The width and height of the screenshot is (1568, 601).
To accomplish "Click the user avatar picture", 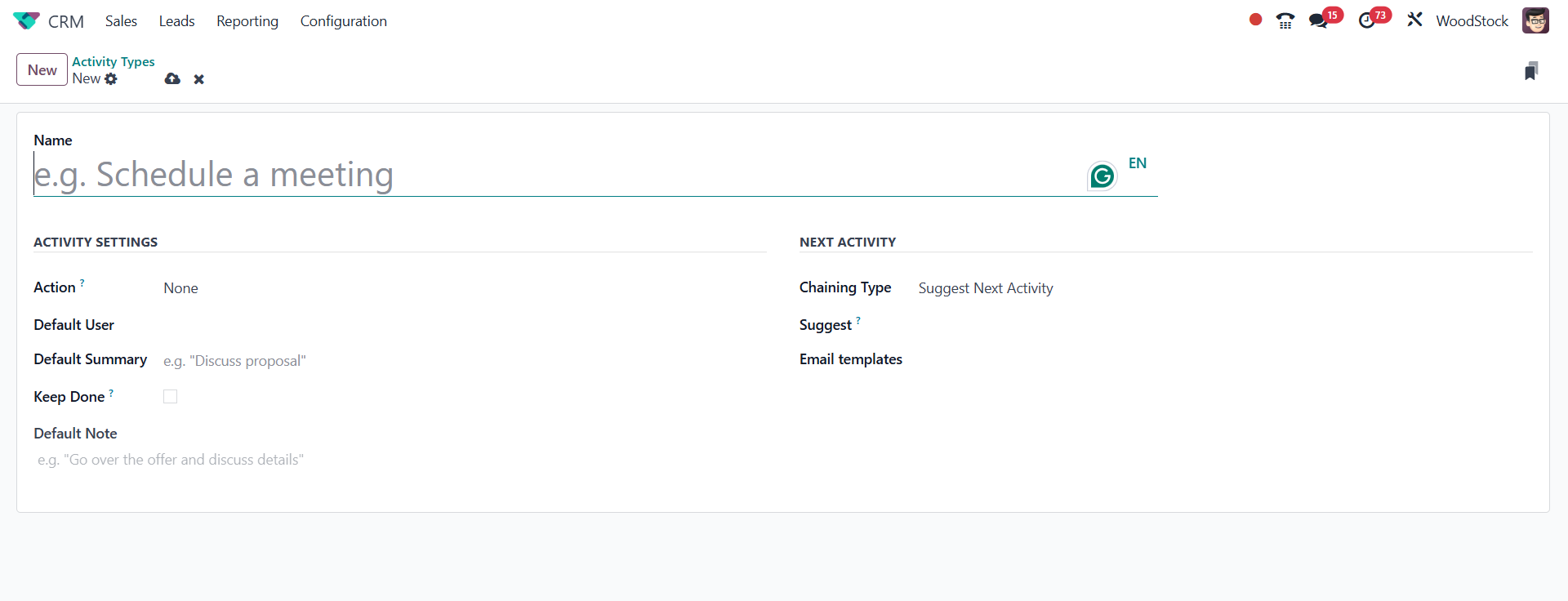I will (1535, 20).
